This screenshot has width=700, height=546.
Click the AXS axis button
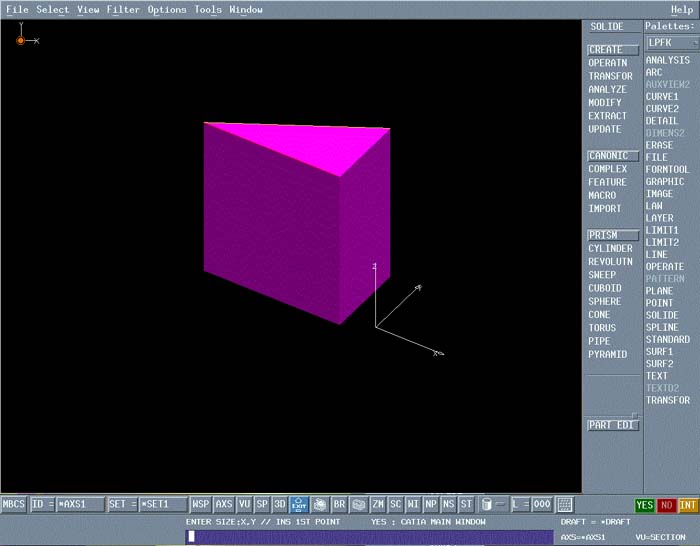click(x=224, y=505)
